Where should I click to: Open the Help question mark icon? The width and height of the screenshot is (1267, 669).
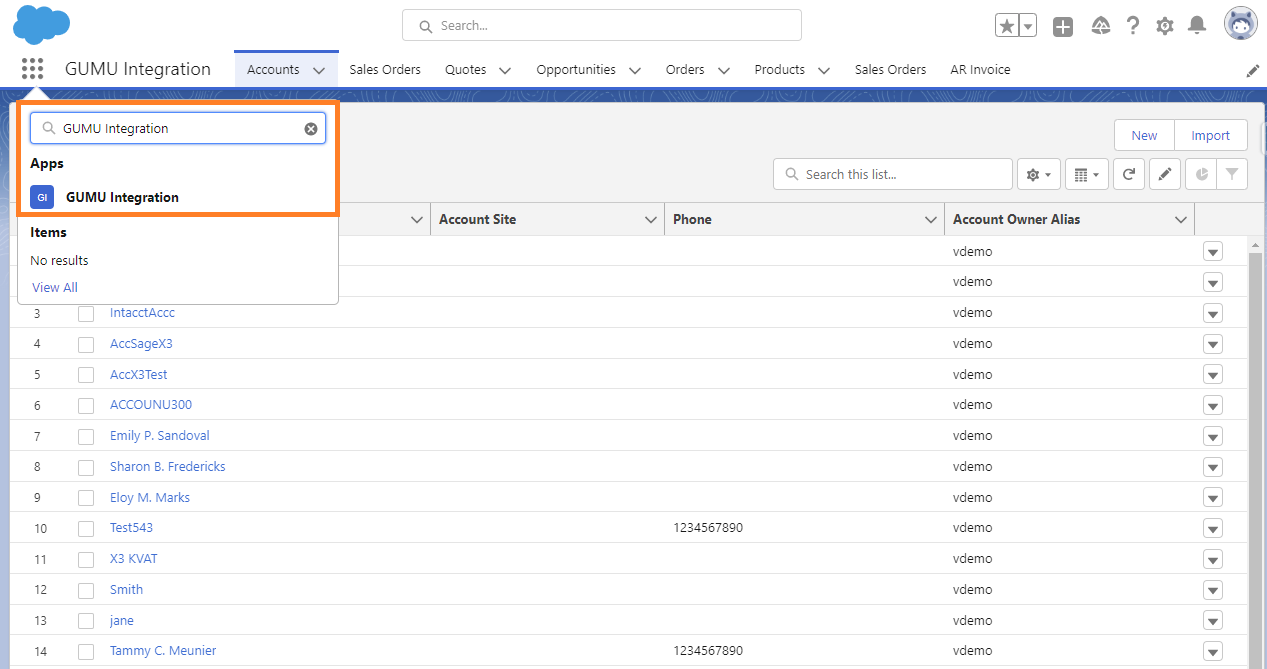(x=1133, y=26)
